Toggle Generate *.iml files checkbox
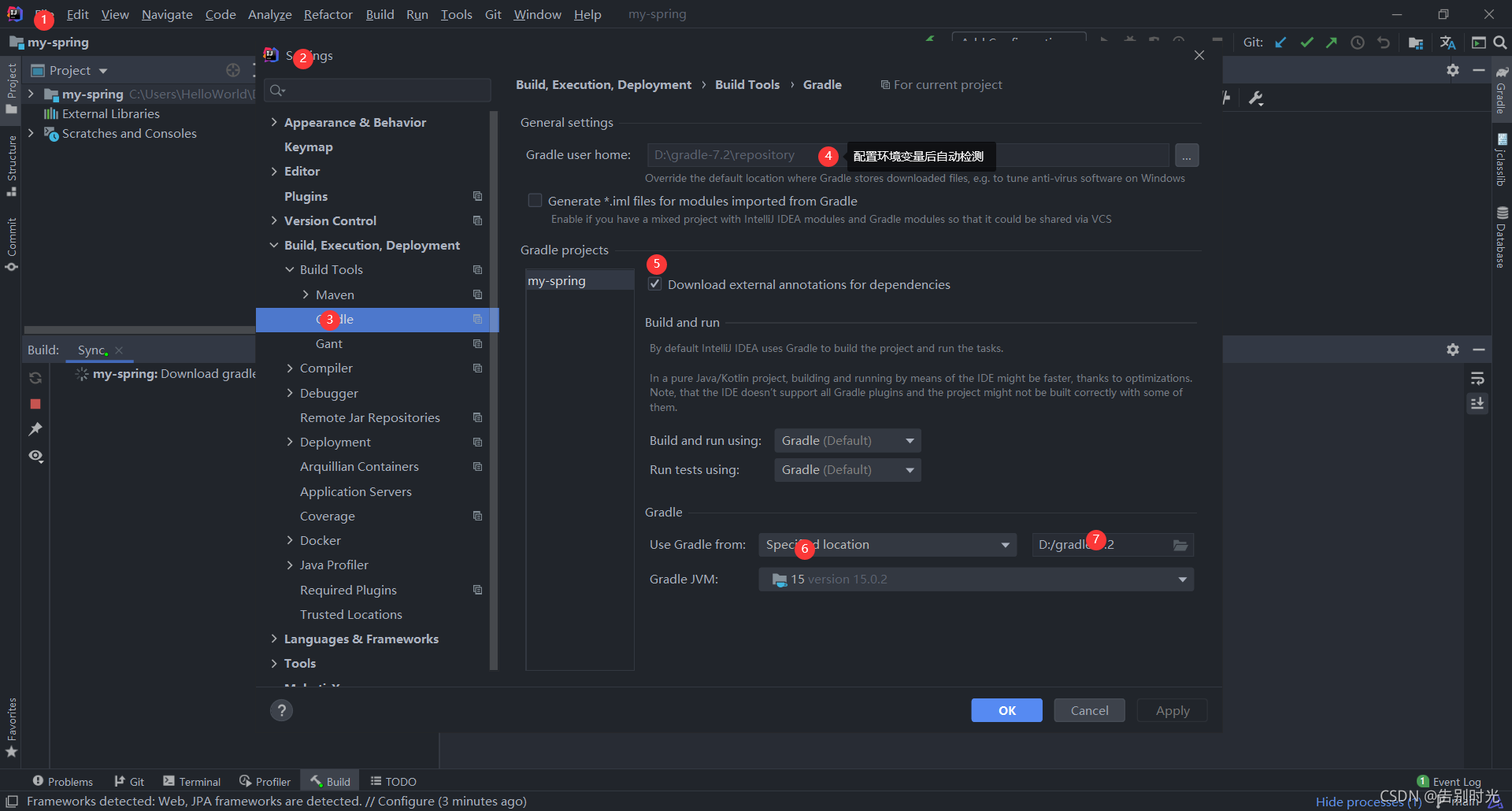1512x811 pixels. tap(535, 201)
